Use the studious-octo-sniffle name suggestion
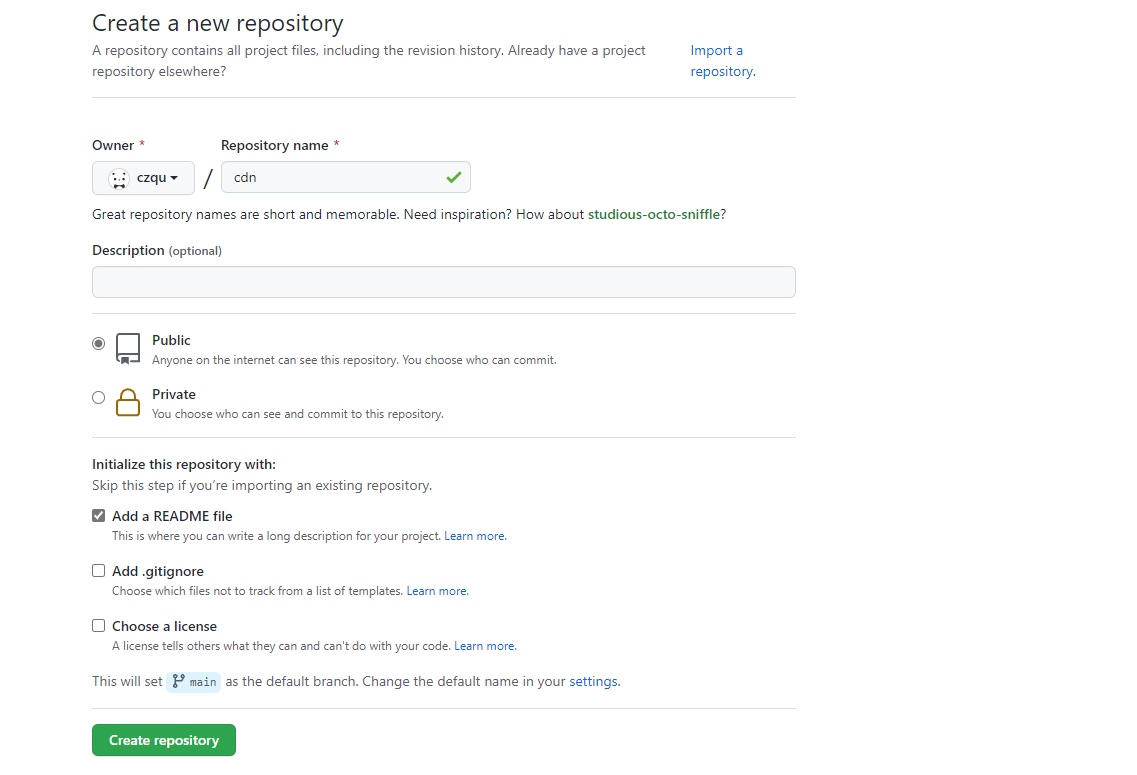 point(653,214)
